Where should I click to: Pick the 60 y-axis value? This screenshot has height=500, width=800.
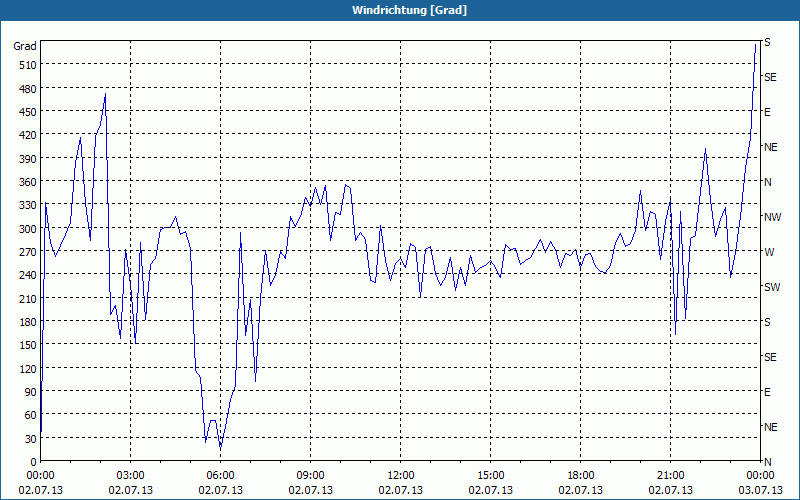pyautogui.click(x=31, y=415)
